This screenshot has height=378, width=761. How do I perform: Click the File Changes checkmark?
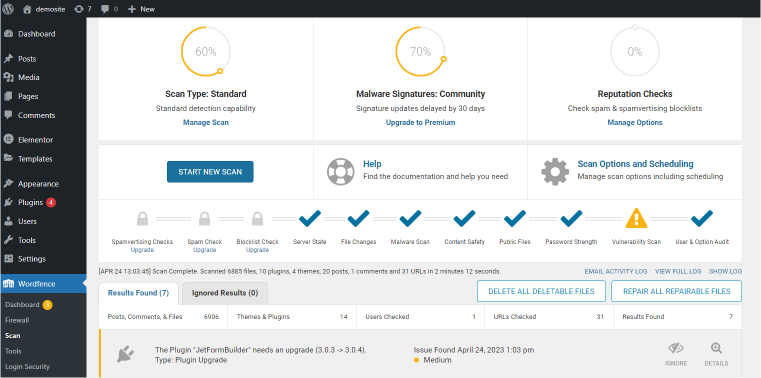click(x=358, y=218)
